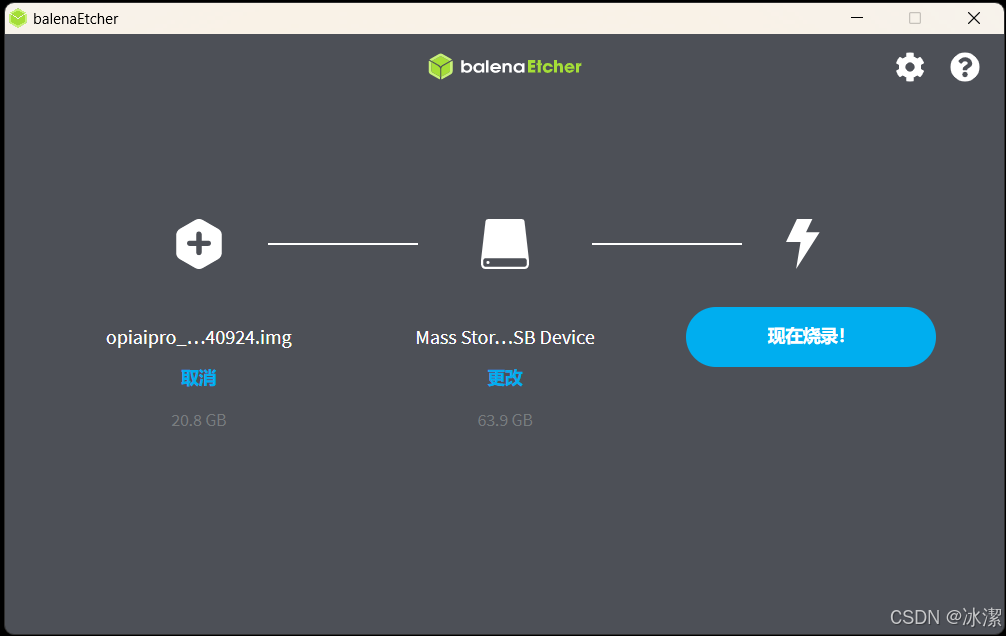Start flashing with 现在烧录! button

tap(810, 337)
